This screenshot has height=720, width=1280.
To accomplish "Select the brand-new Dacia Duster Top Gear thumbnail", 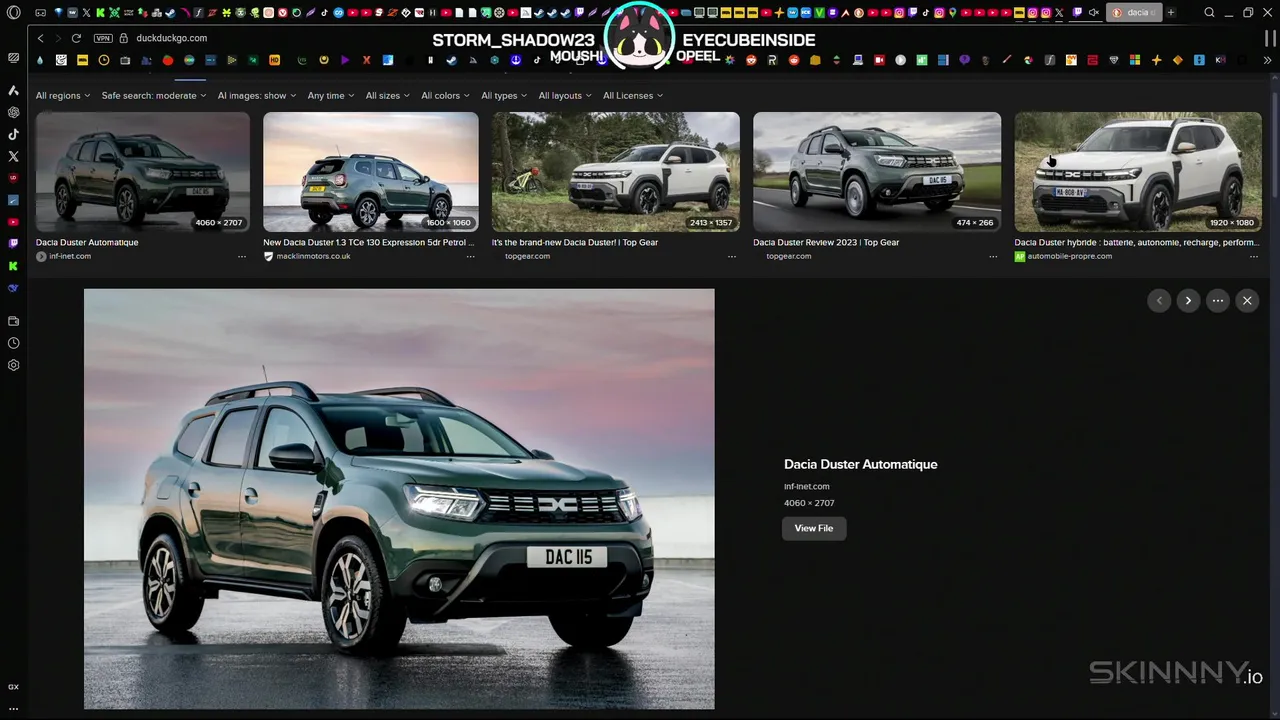I will pos(616,172).
